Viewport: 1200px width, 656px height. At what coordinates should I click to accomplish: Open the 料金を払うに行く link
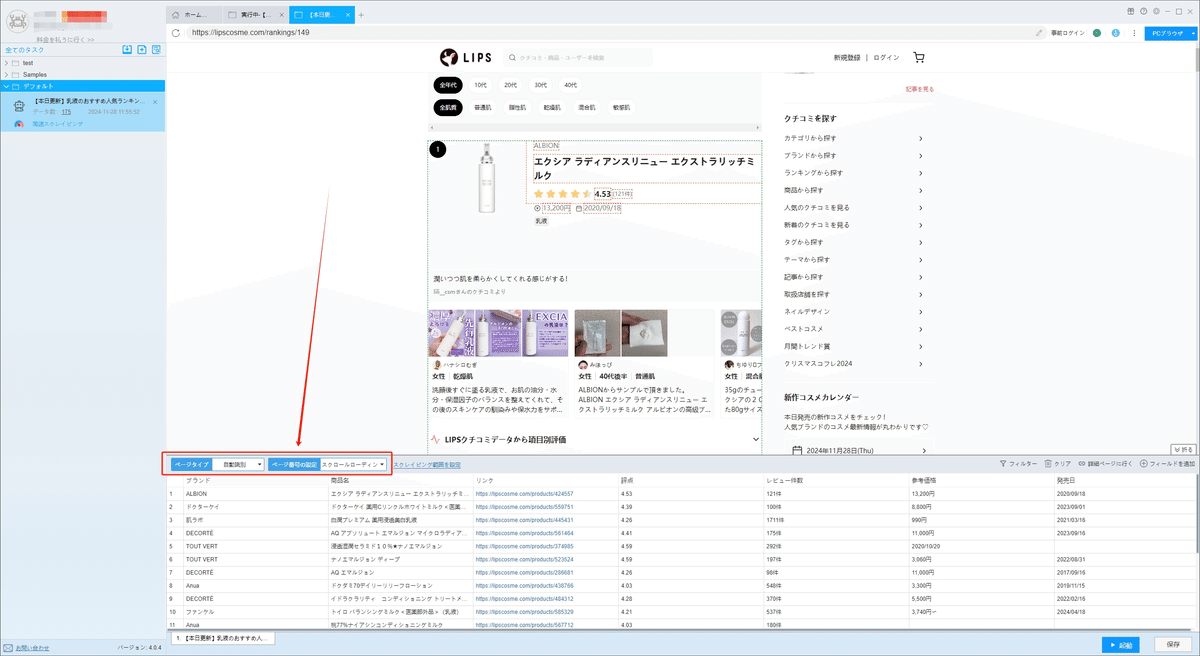click(x=64, y=39)
